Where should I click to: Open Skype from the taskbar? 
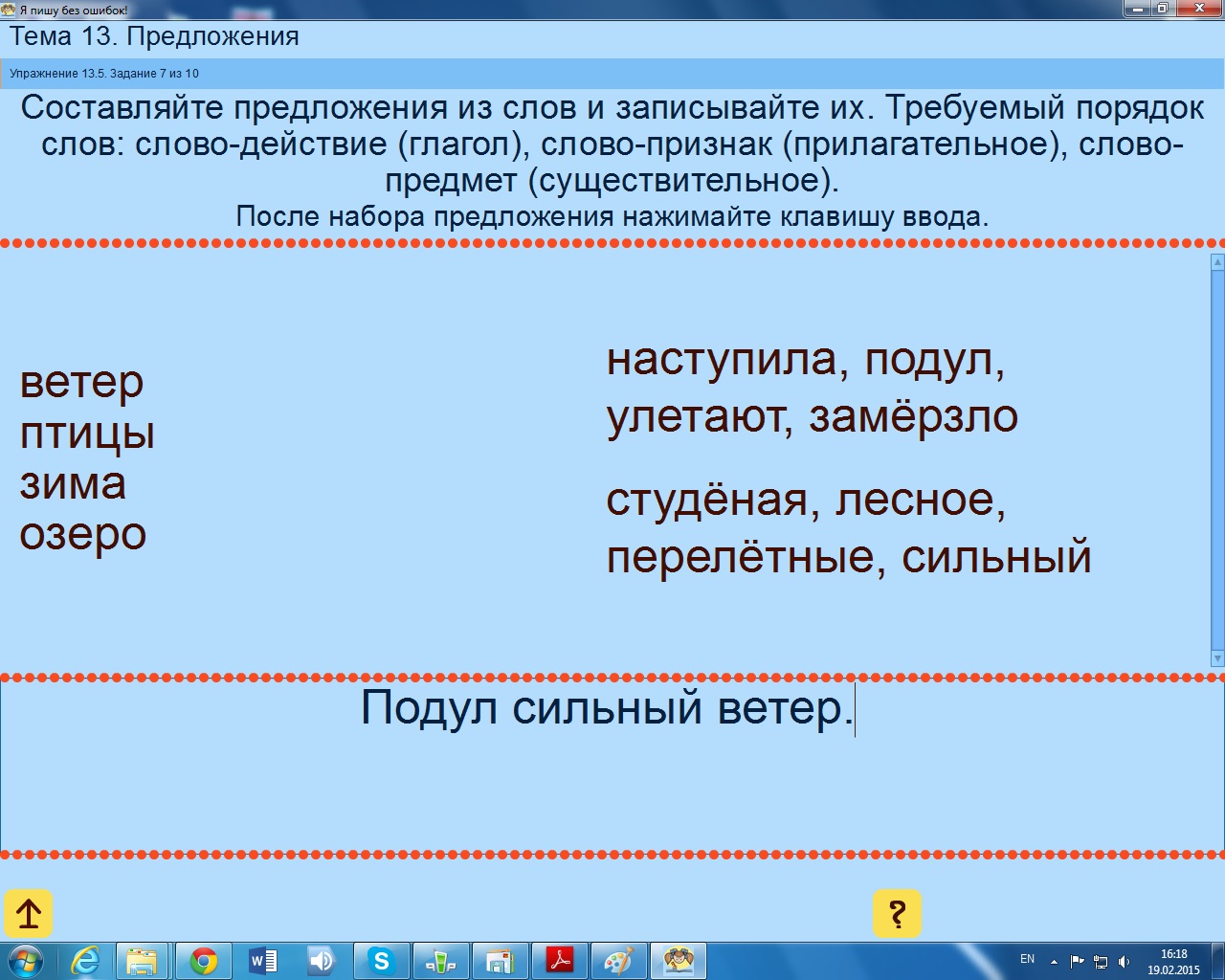pyautogui.click(x=381, y=960)
